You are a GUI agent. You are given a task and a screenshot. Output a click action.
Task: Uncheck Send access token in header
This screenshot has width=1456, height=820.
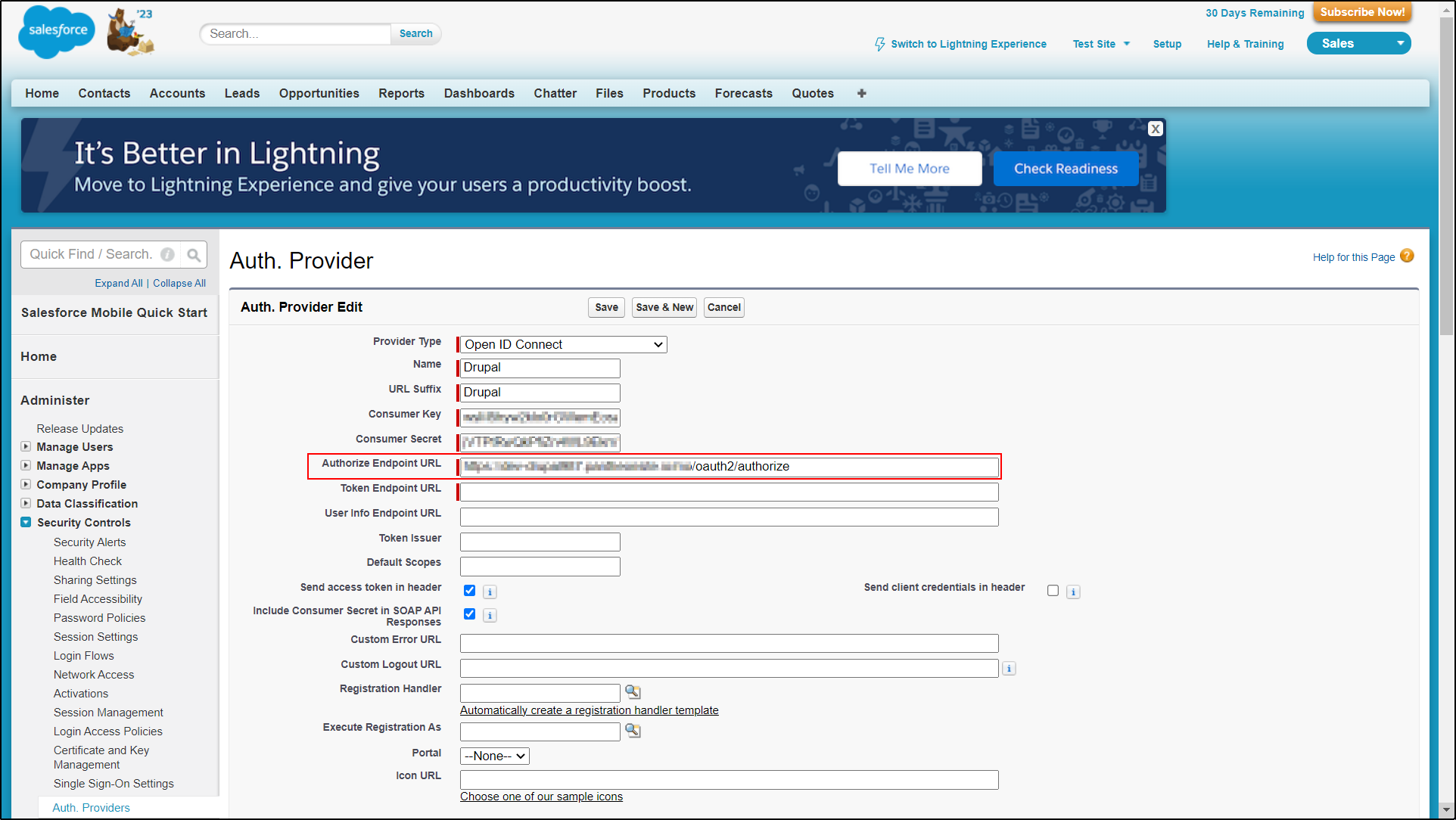[469, 591]
